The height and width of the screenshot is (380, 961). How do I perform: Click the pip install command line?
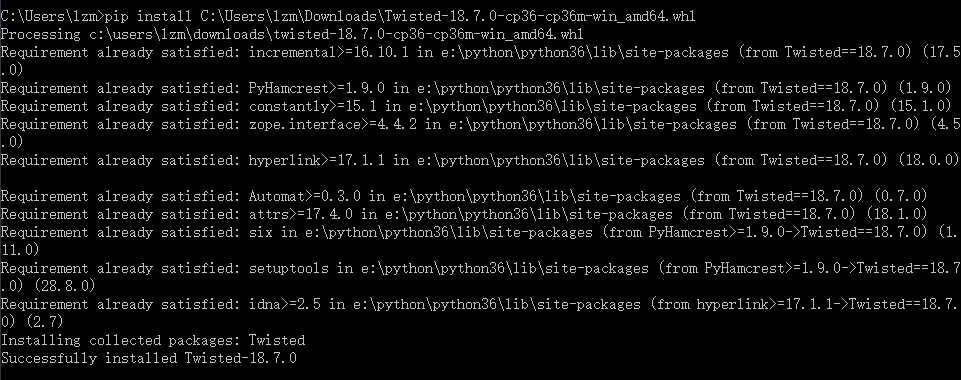point(348,16)
